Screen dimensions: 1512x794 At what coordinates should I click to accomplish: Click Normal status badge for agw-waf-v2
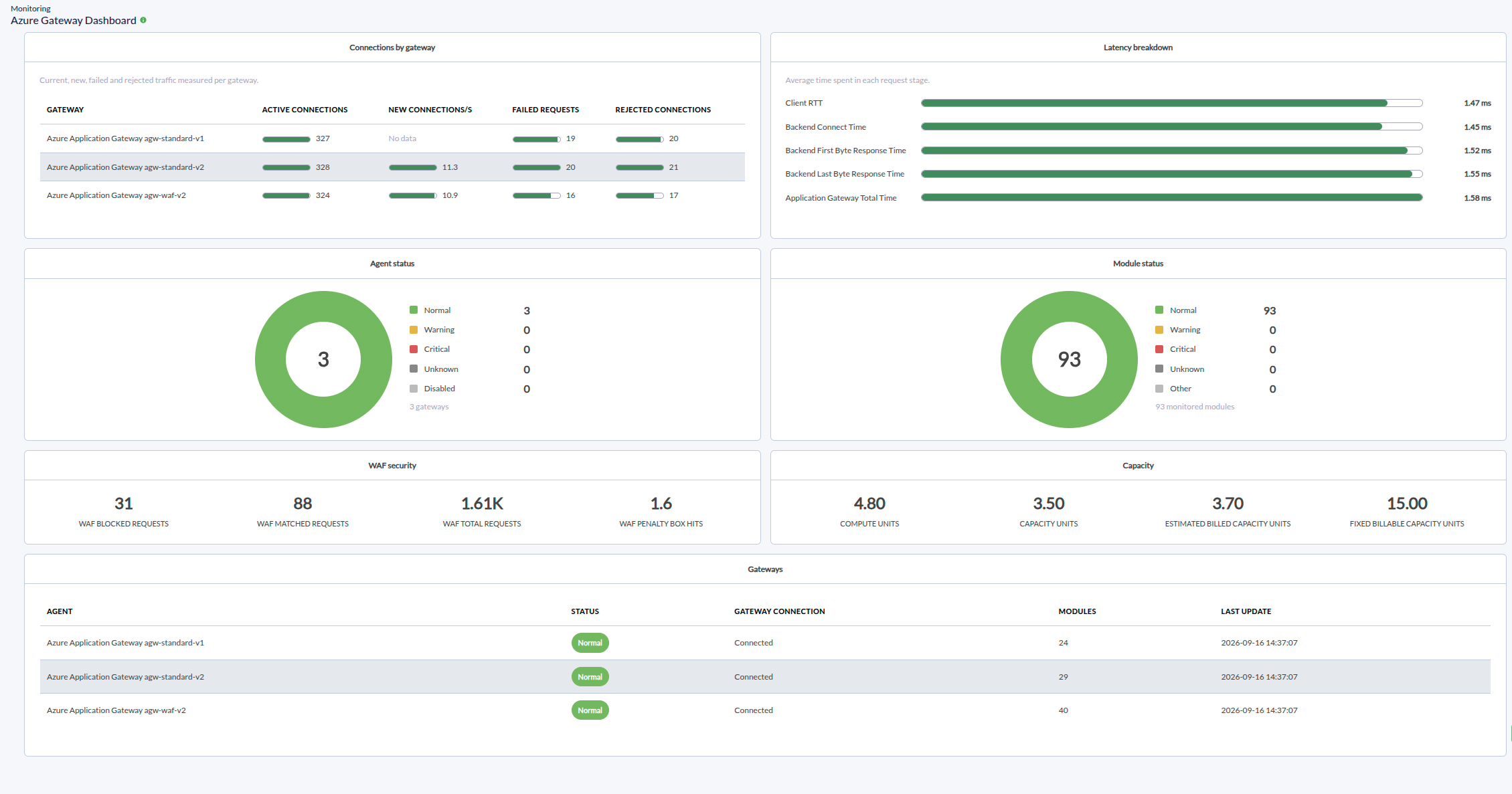tap(590, 710)
